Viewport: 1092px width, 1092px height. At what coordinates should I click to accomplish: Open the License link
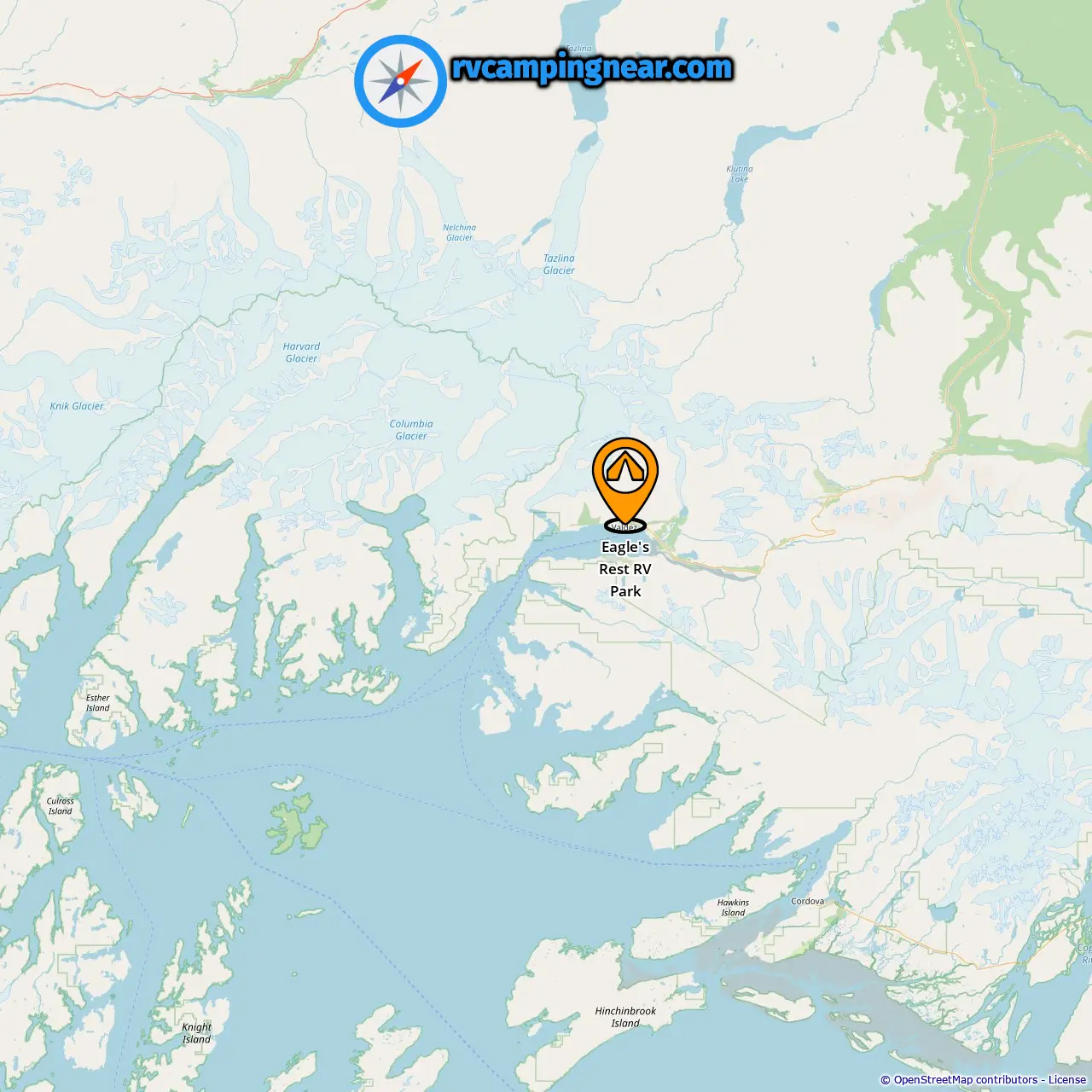[x=1066, y=1079]
